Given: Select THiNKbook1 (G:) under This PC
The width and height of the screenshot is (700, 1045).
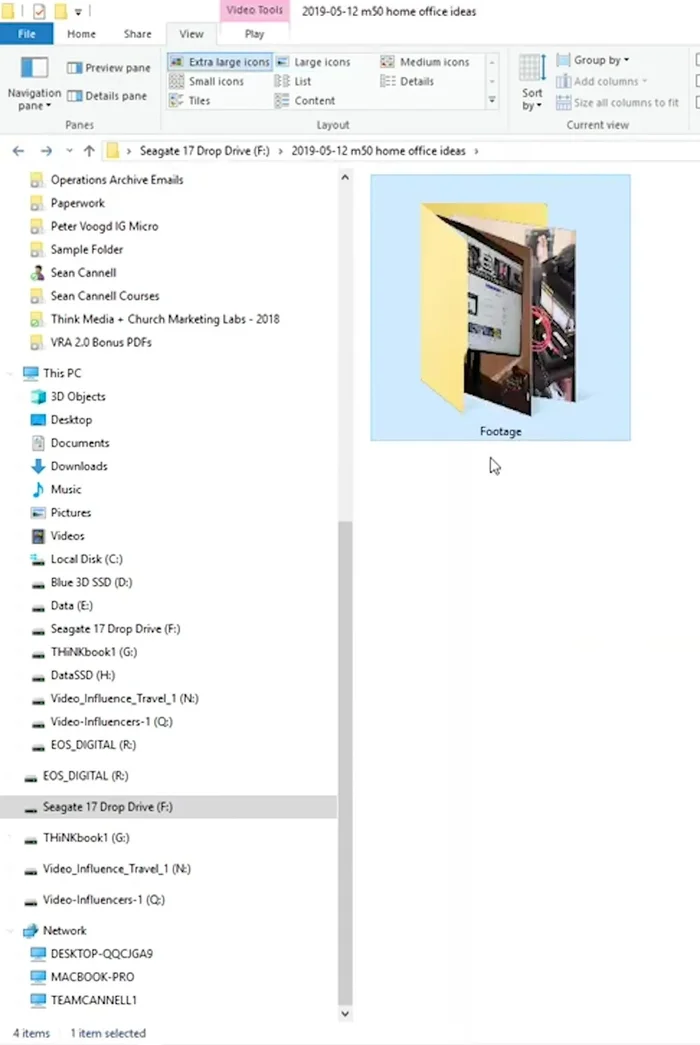Looking at the screenshot, I should (x=93, y=652).
